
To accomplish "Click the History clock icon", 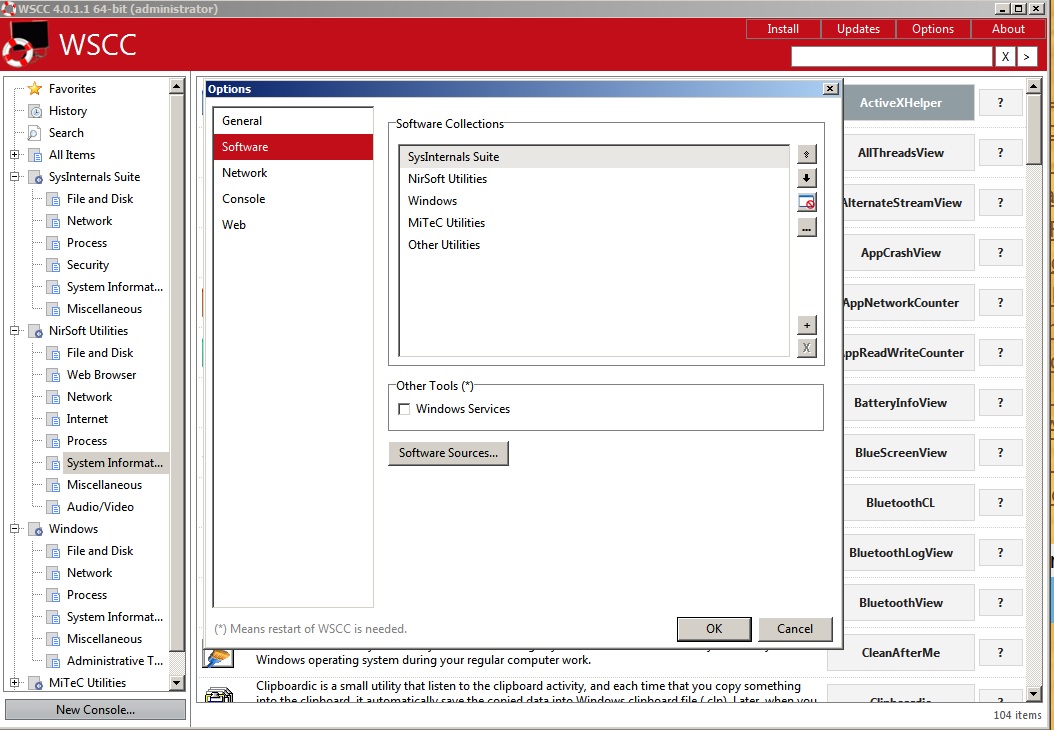I will click(35, 111).
